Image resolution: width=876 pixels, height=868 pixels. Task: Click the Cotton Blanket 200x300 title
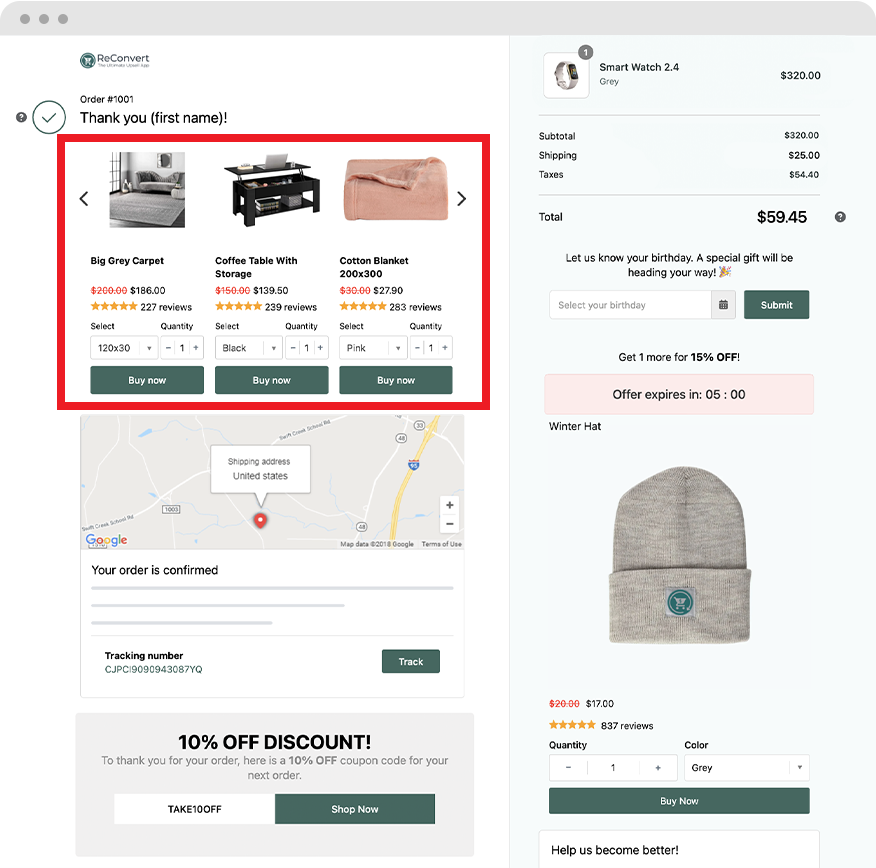[x=374, y=268]
